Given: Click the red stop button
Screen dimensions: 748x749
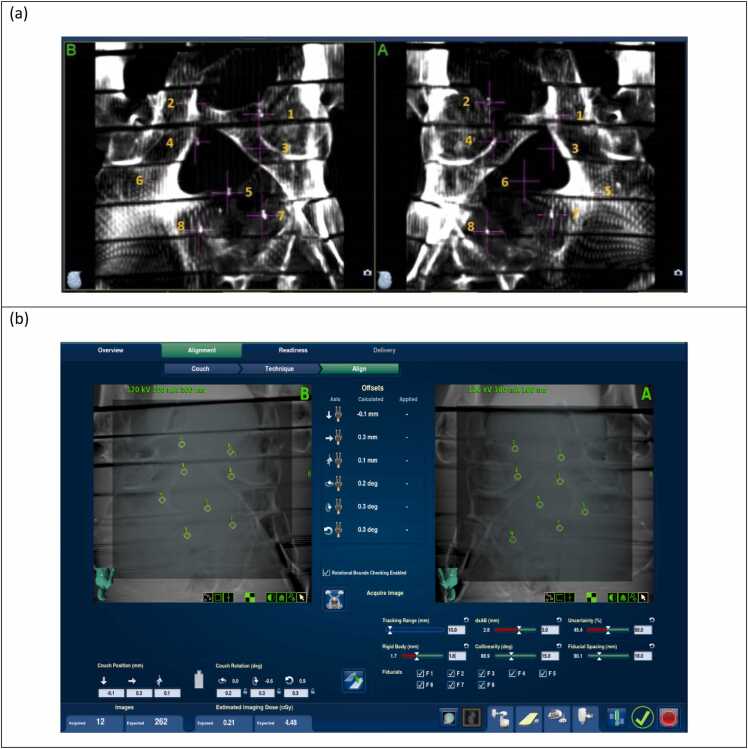Looking at the screenshot, I should coord(669,717).
